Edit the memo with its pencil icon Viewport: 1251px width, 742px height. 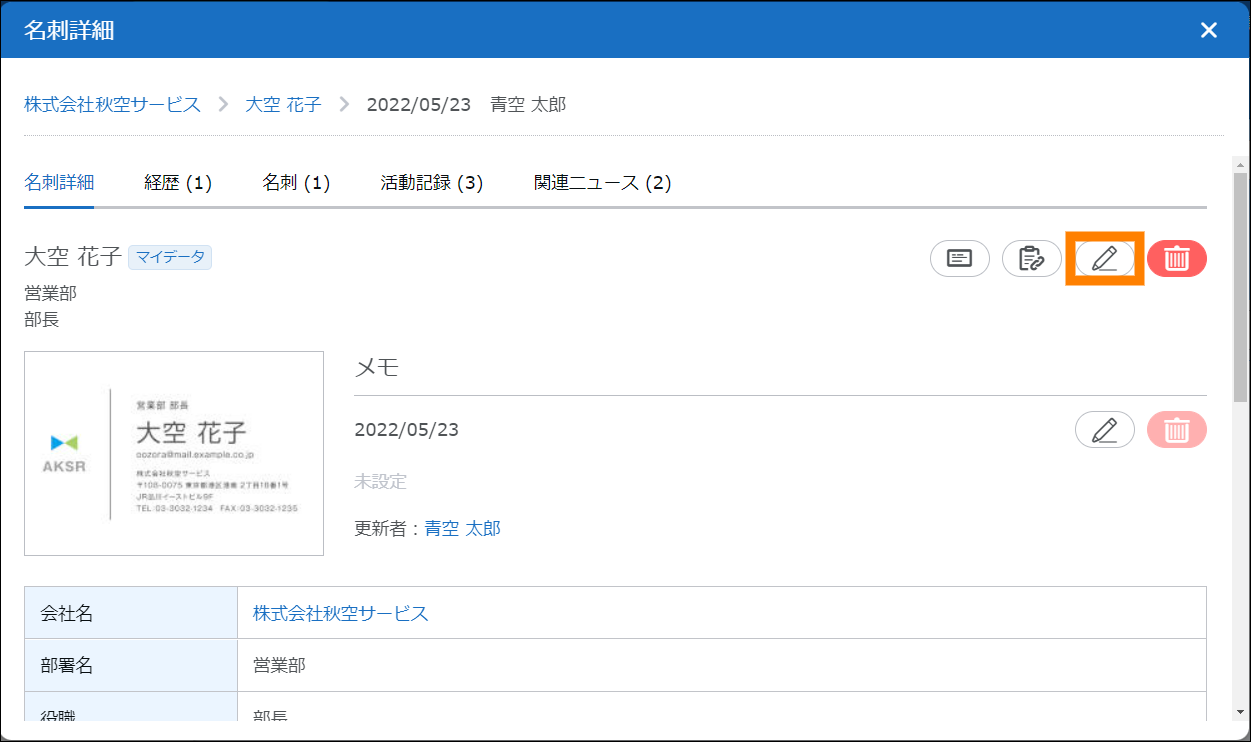[1104, 430]
